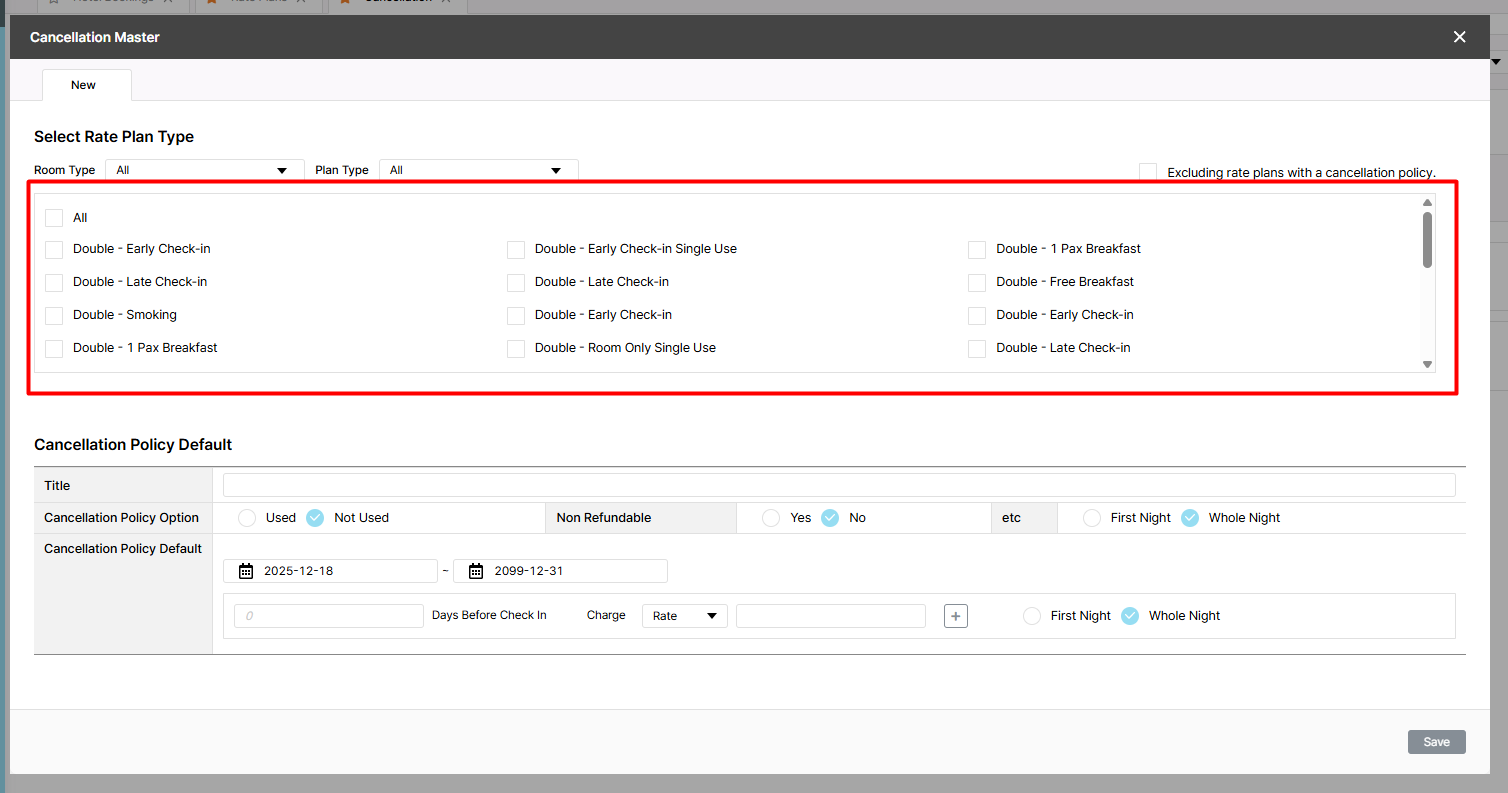Choose First Night in the etc row
This screenshot has width=1508, height=793.
click(x=1092, y=518)
